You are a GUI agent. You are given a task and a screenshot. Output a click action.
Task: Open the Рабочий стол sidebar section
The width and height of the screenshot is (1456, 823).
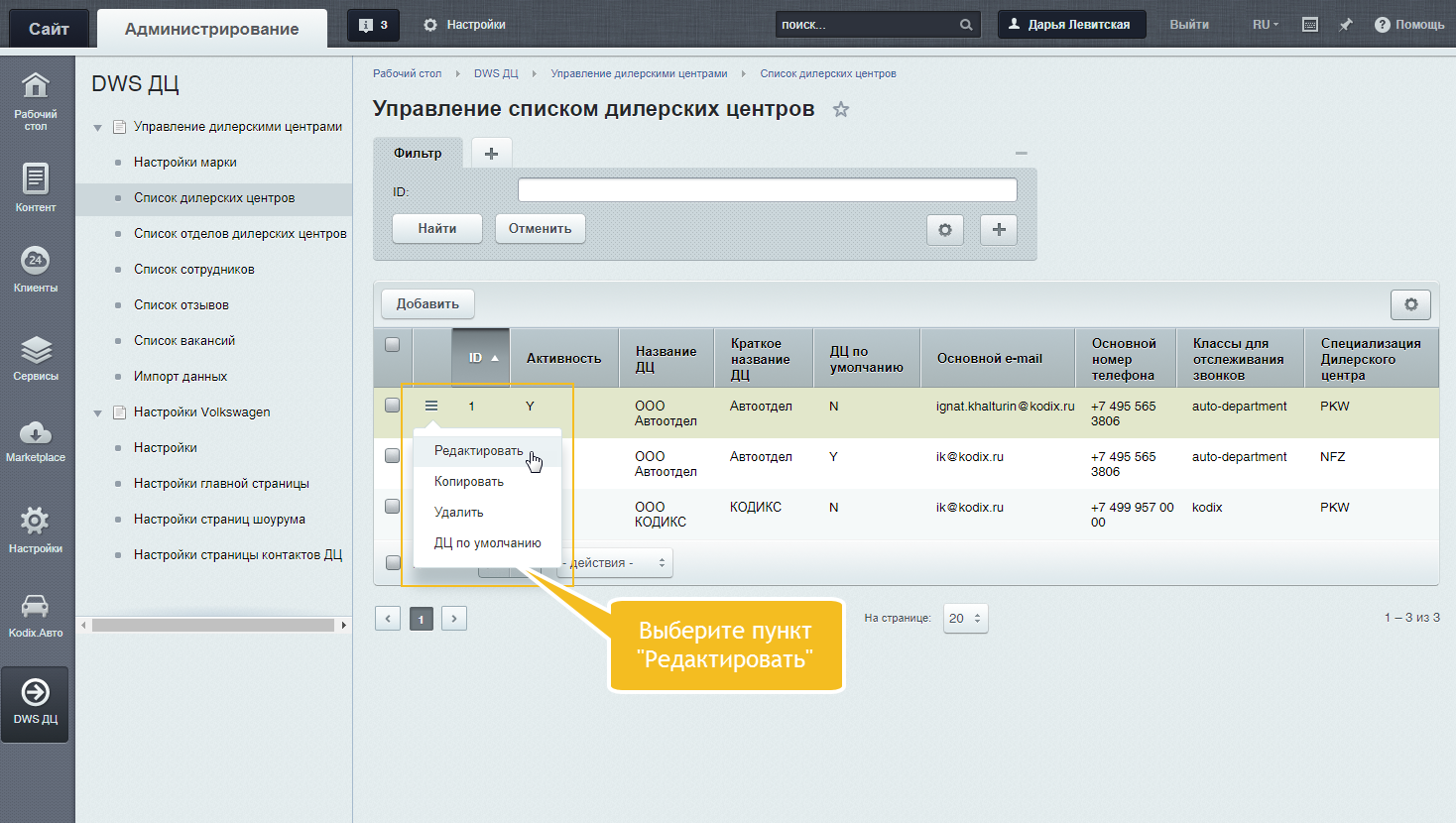tap(36, 99)
